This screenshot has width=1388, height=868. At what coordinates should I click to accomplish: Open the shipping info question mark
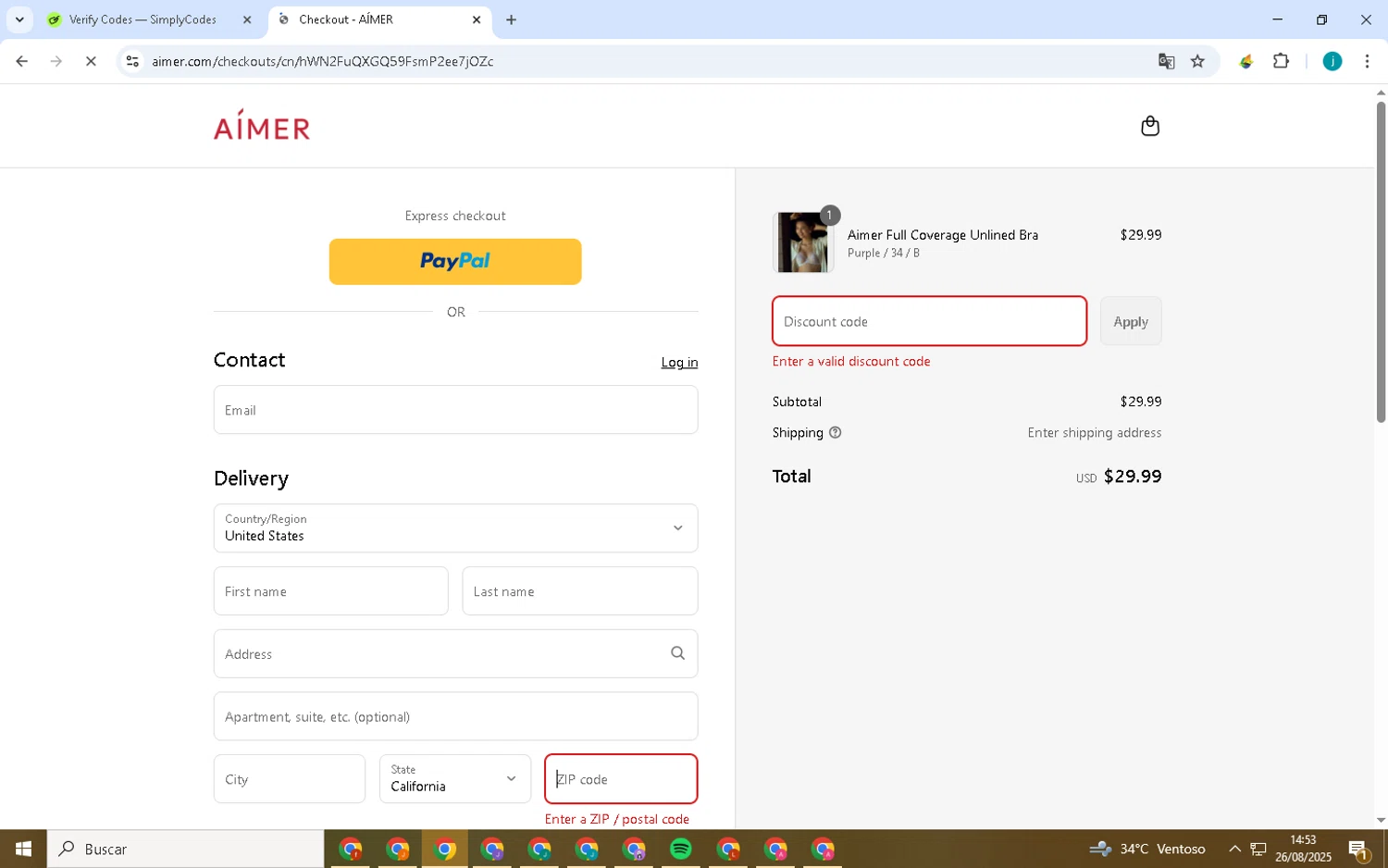tap(835, 432)
